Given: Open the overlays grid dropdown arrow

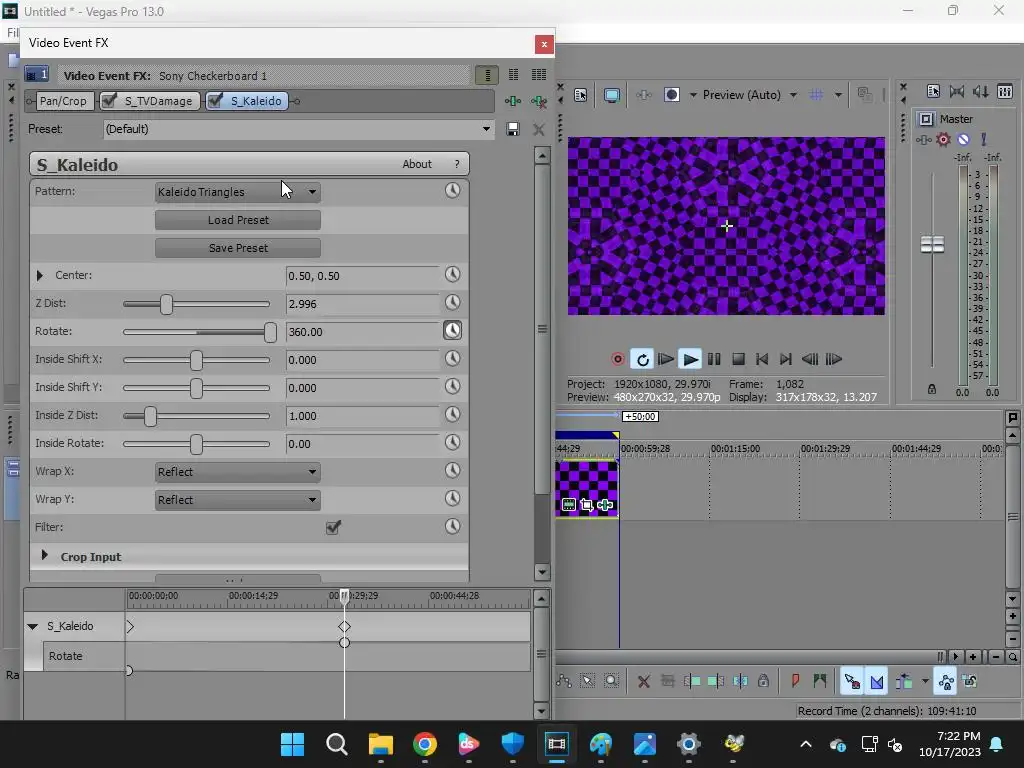Looking at the screenshot, I should 838,95.
